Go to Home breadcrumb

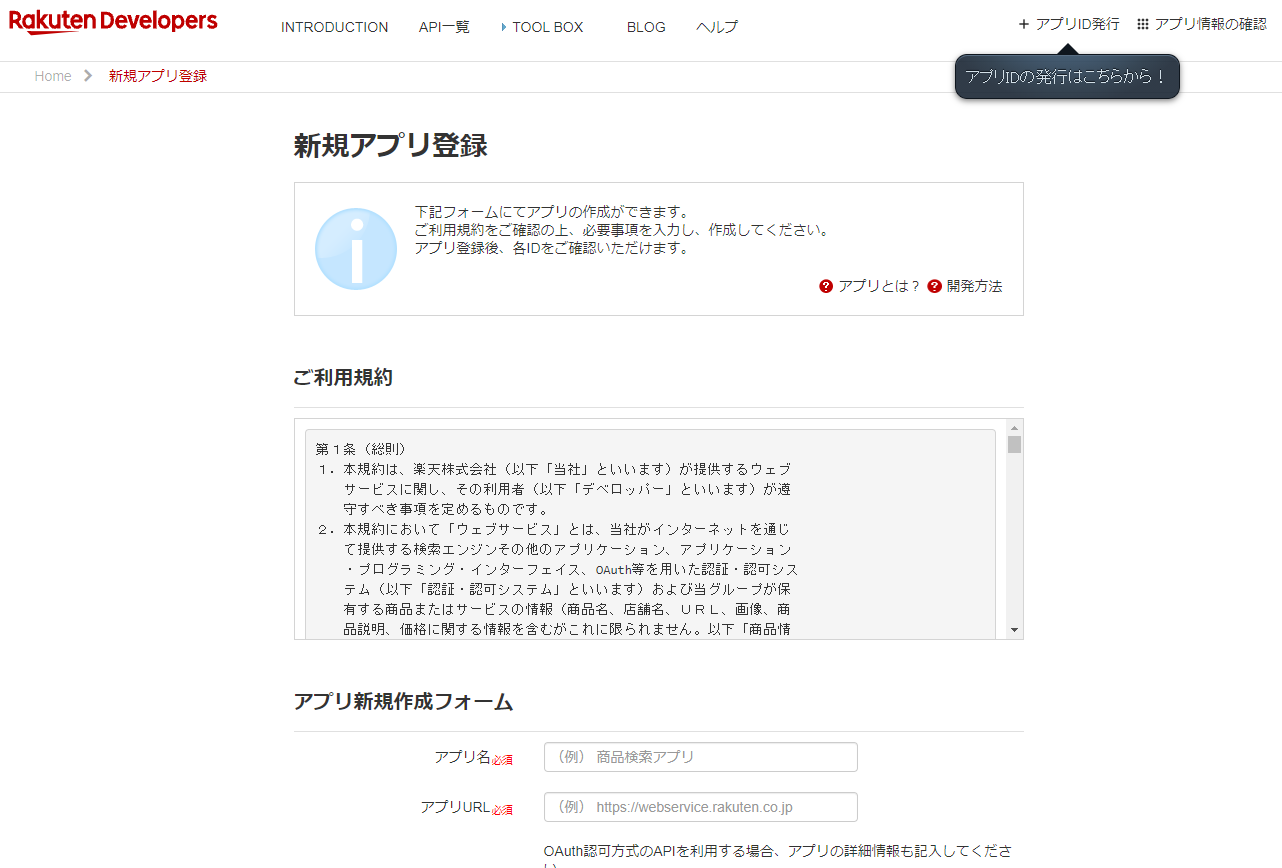pos(53,76)
